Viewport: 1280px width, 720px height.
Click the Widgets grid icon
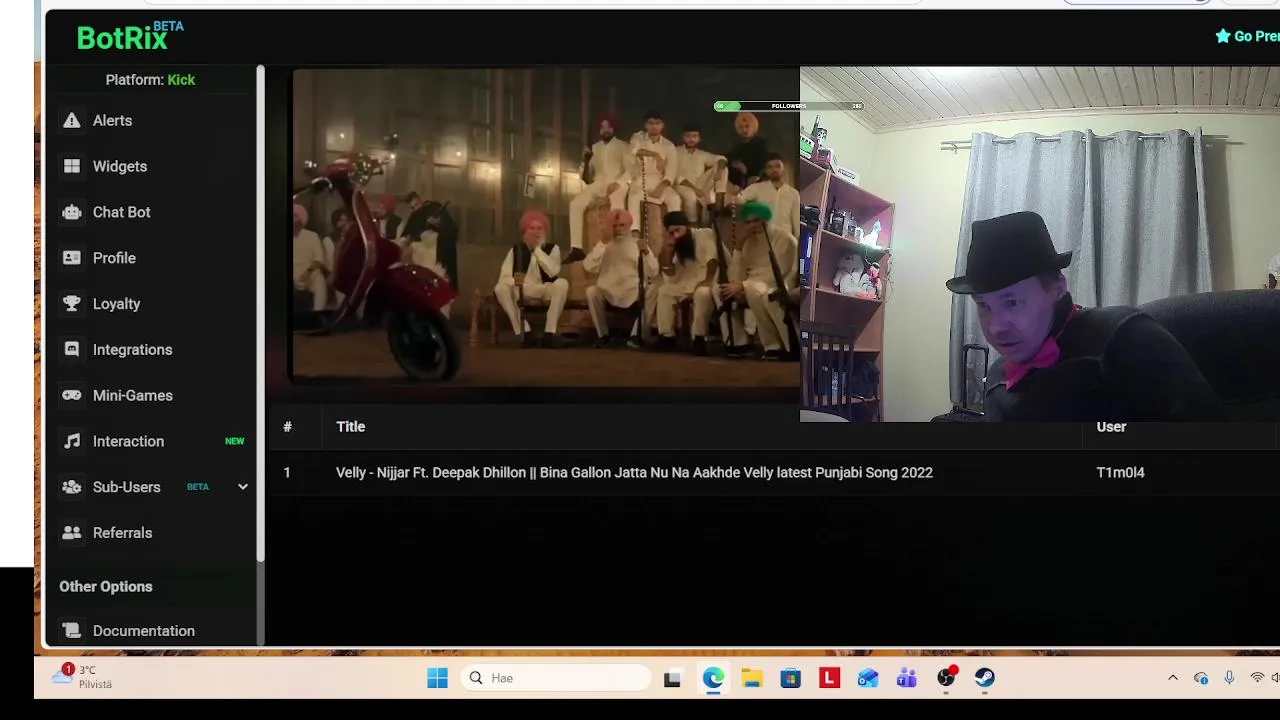click(x=71, y=166)
